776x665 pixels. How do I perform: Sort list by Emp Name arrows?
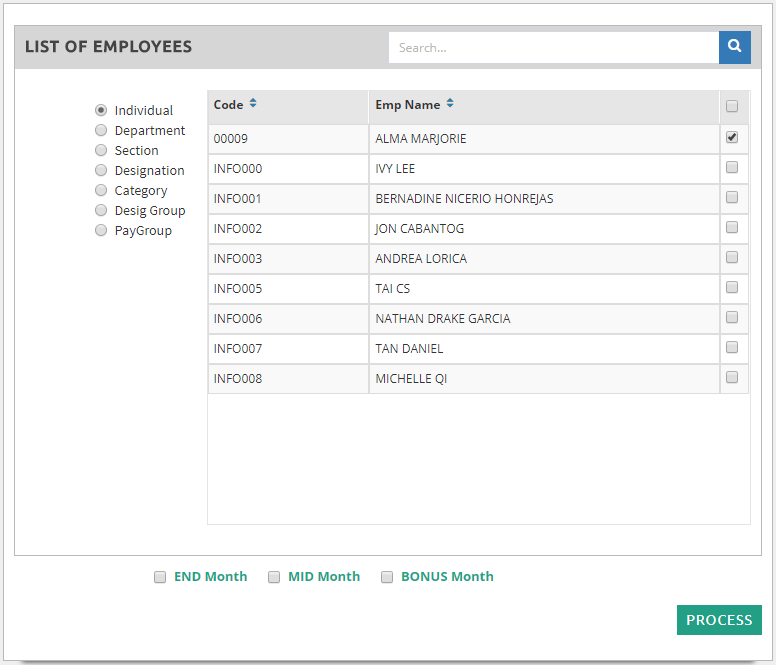(x=450, y=104)
